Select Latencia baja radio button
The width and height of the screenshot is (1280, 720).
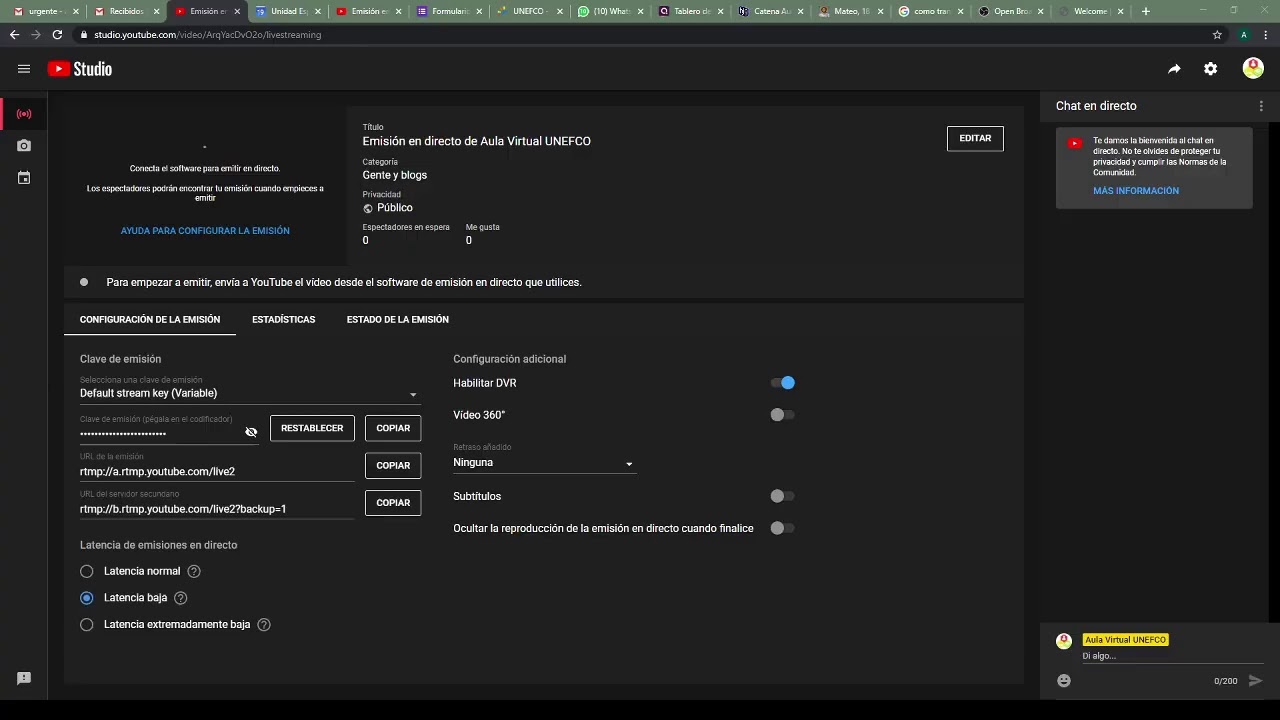[x=87, y=598]
